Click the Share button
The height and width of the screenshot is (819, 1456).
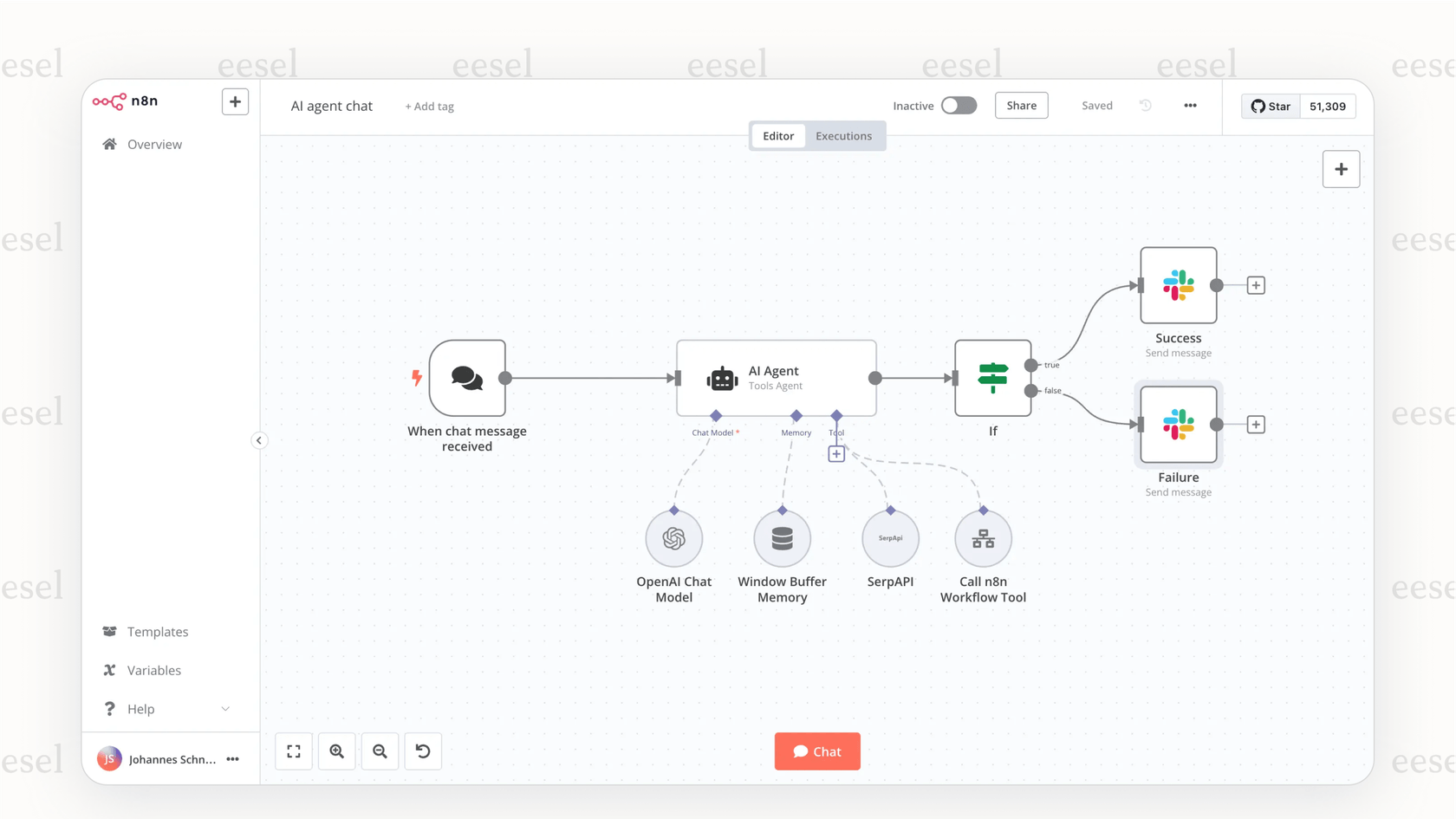click(x=1021, y=105)
